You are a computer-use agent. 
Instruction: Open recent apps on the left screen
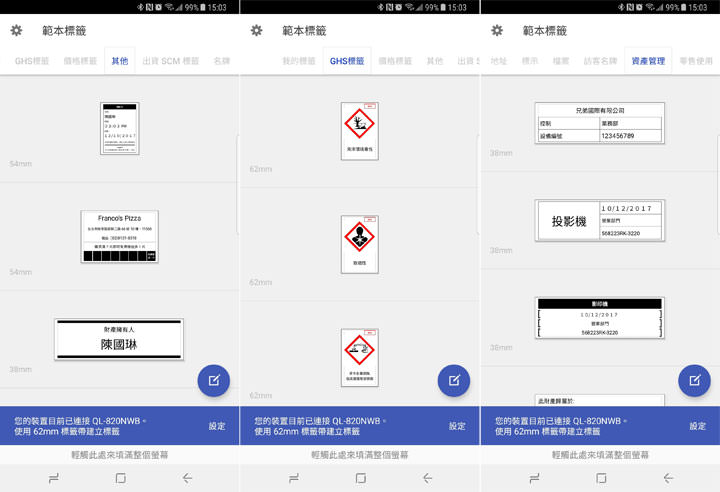click(53, 478)
